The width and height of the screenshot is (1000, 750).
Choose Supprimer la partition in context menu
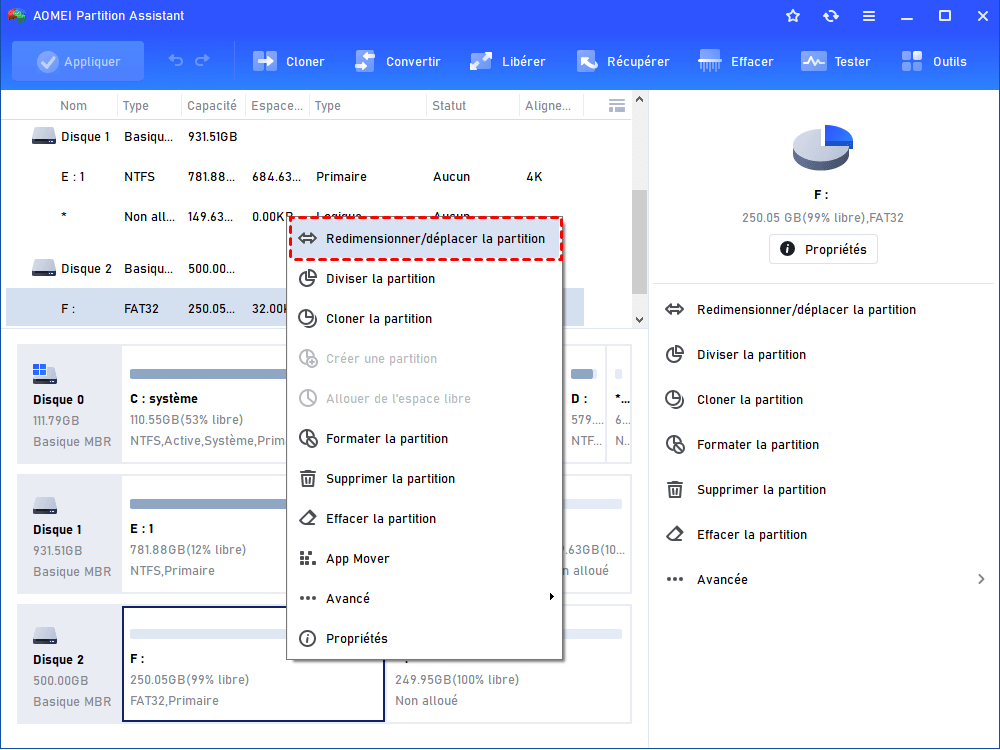[425, 479]
